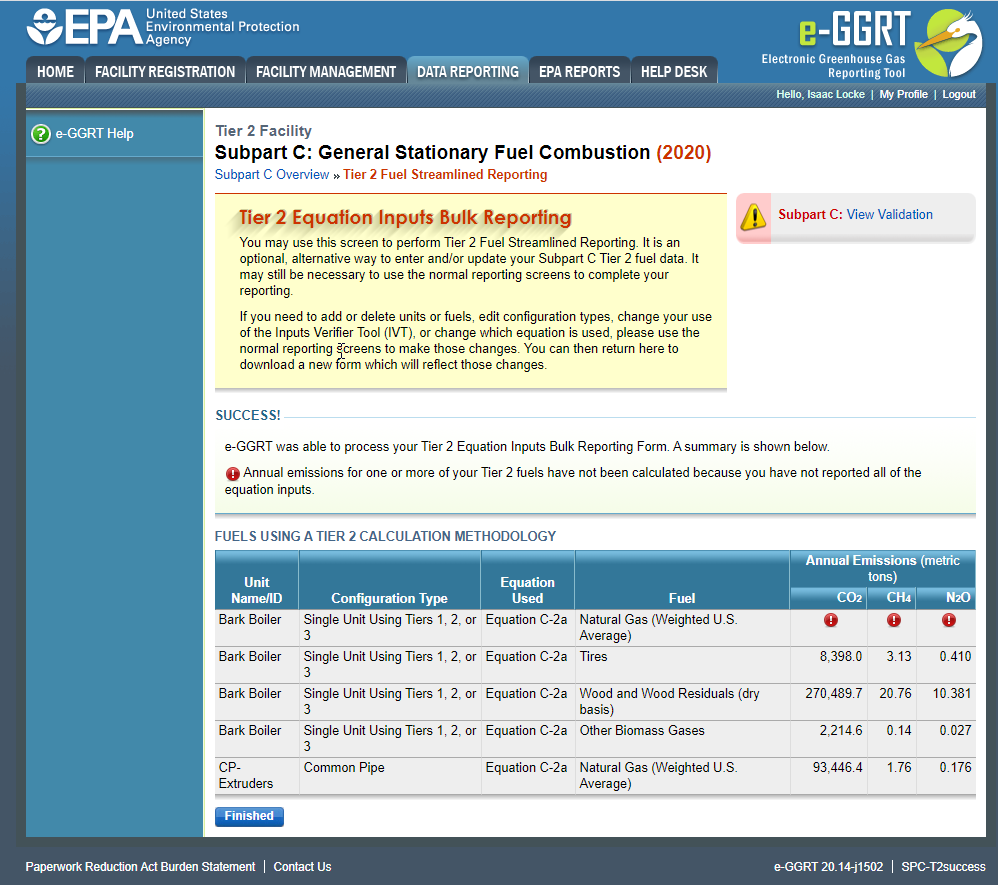
Task: Go to EPA REPORTS tab
Action: click(x=579, y=71)
